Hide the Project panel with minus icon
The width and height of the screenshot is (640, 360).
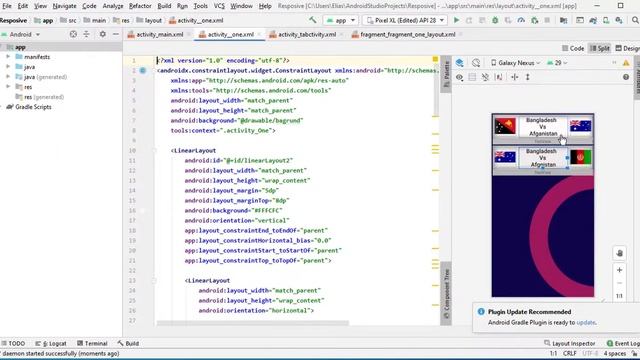click(116, 34)
